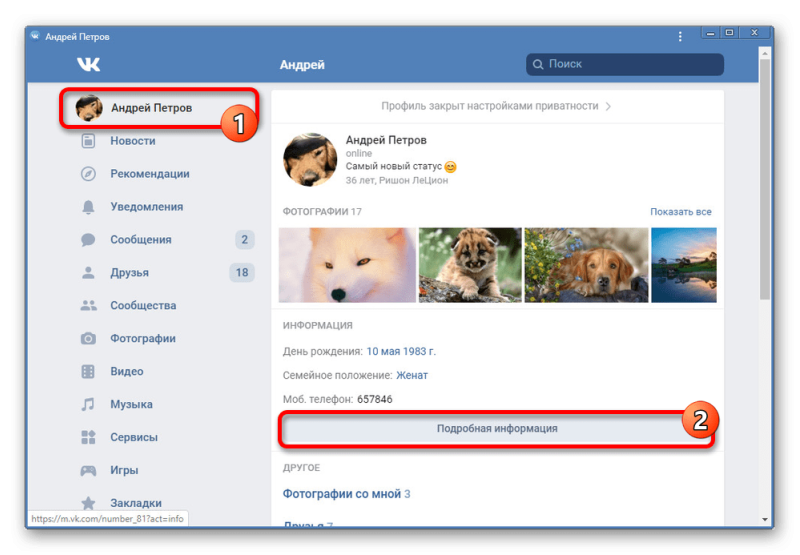Screen dimensions: 800x555
Task: Open the white arctic fox photo
Action: pos(347,265)
